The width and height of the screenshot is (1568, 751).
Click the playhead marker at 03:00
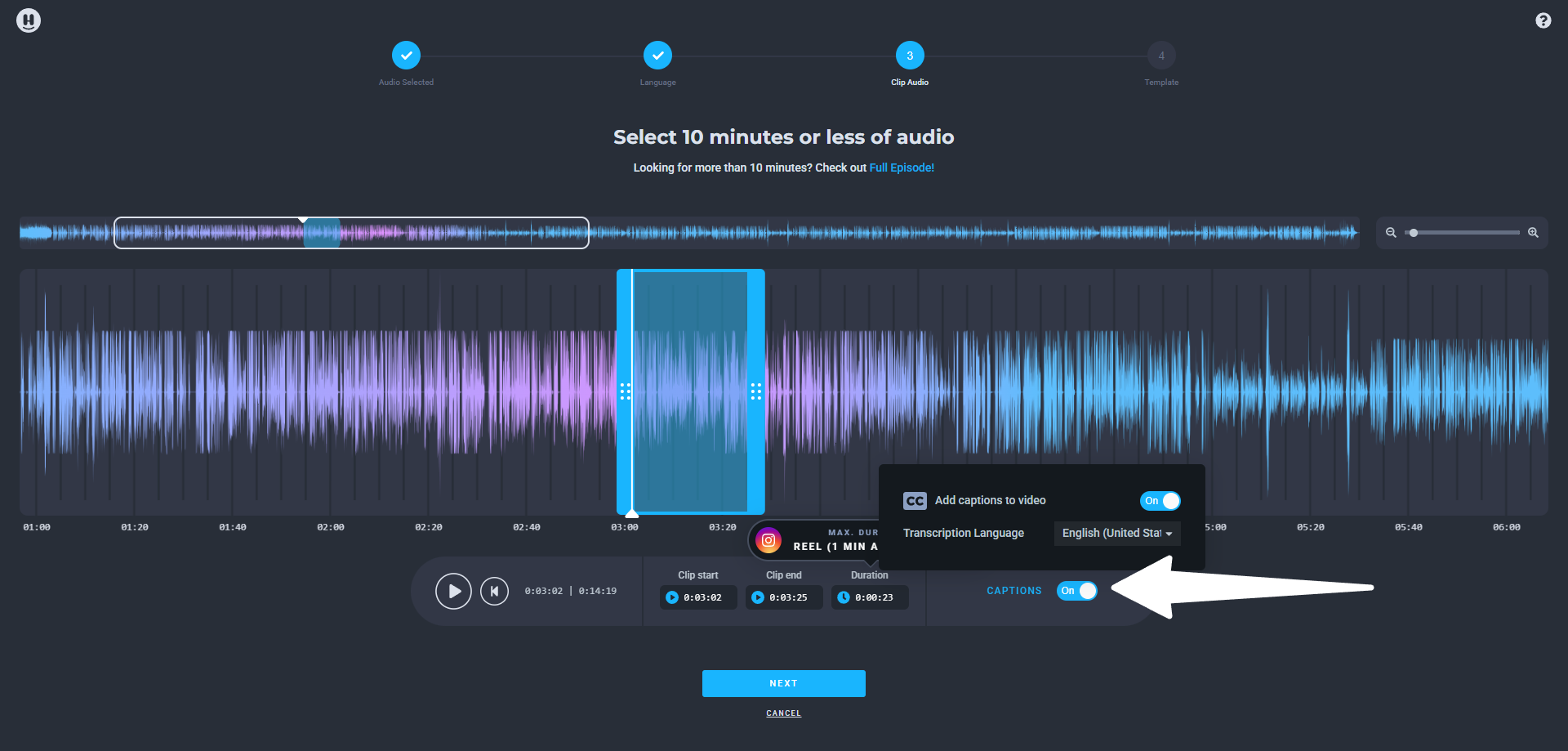pyautogui.click(x=632, y=514)
